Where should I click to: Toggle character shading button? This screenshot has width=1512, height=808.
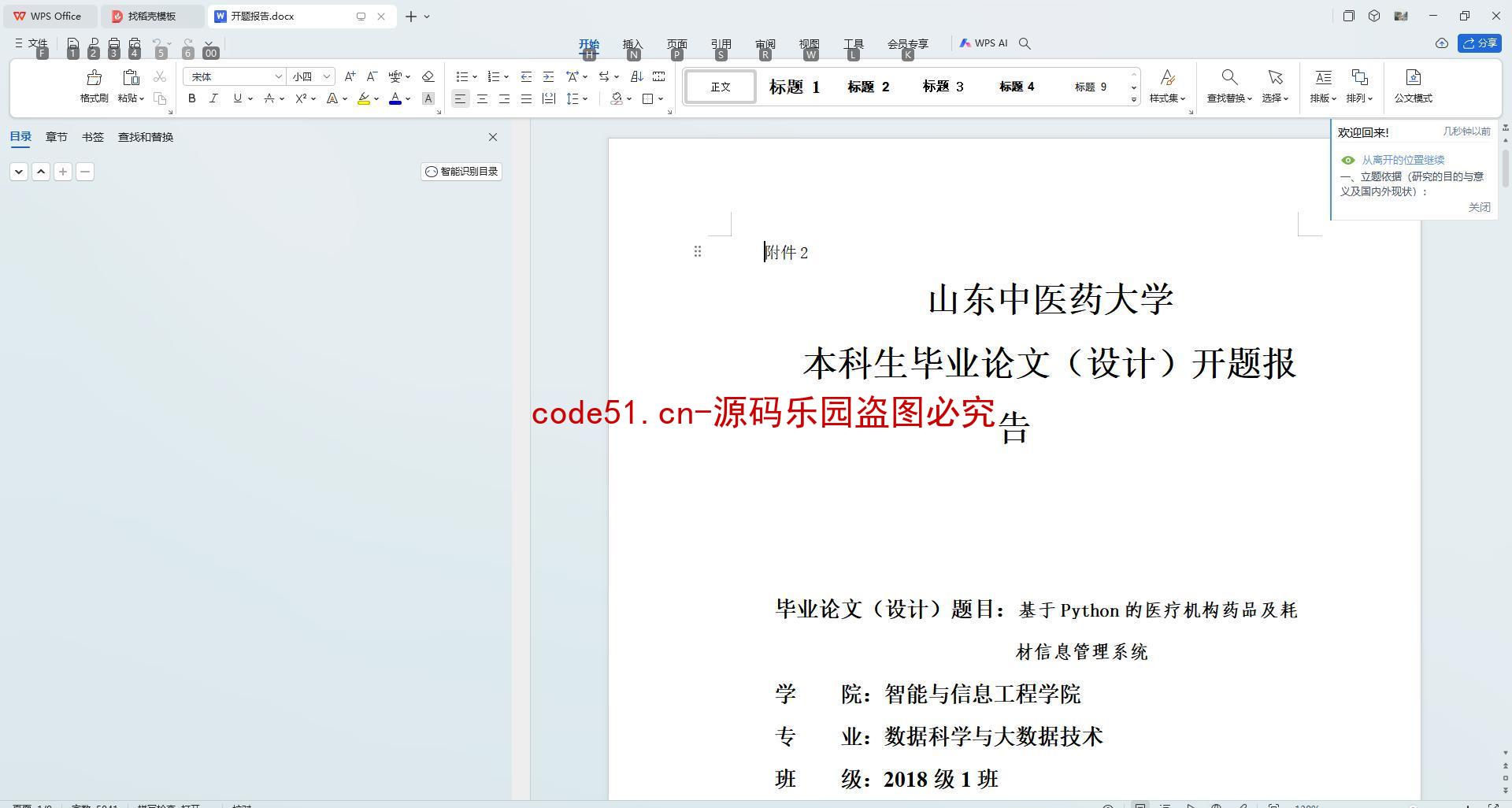[428, 98]
